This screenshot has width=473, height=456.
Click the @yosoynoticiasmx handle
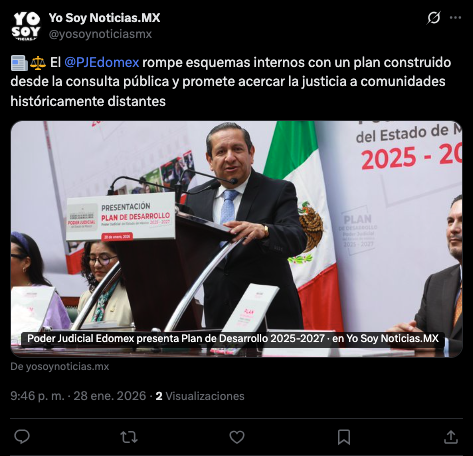100,34
